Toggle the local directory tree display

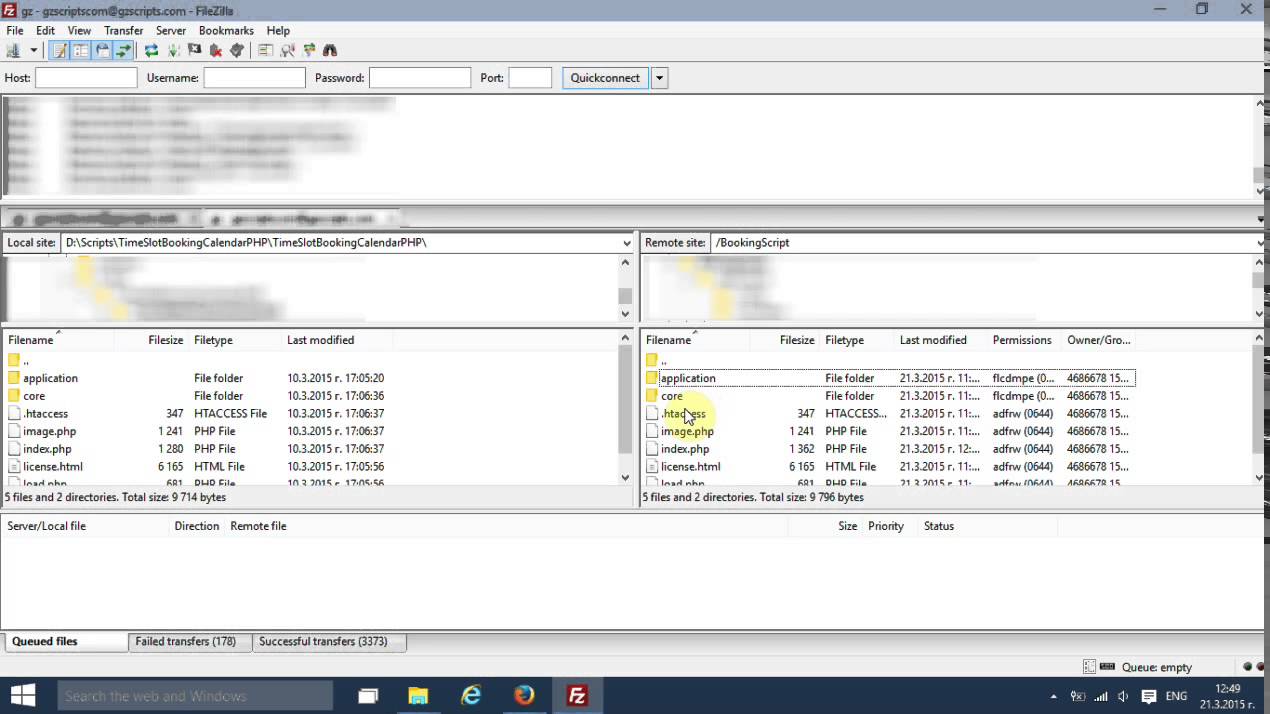pyautogui.click(x=80, y=50)
